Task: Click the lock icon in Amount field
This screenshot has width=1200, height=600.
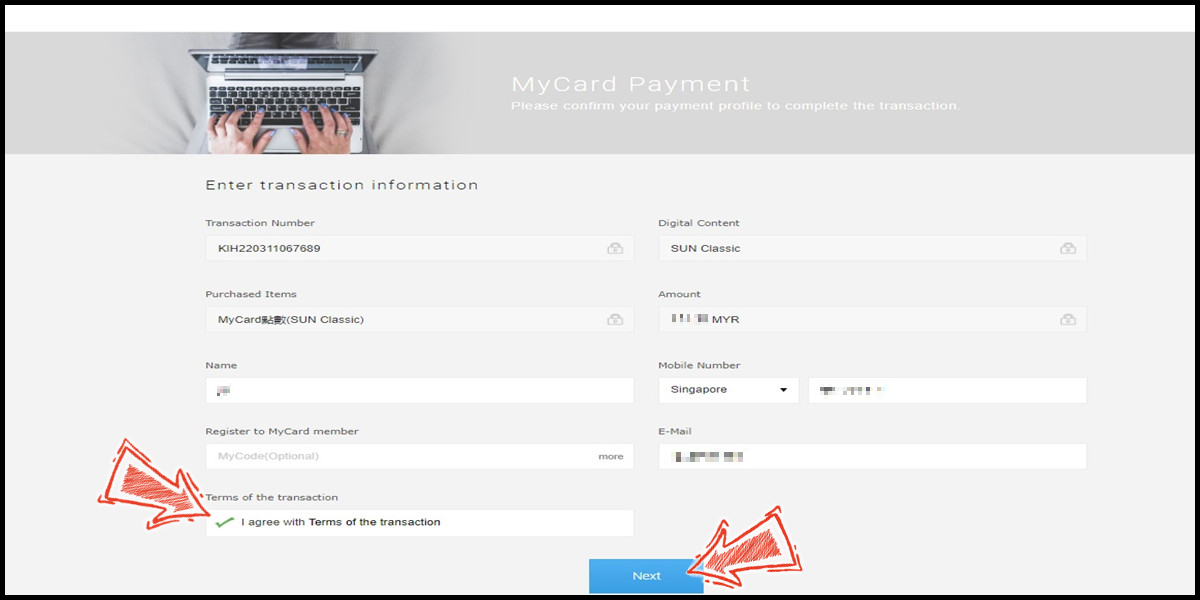Action: click(1068, 319)
